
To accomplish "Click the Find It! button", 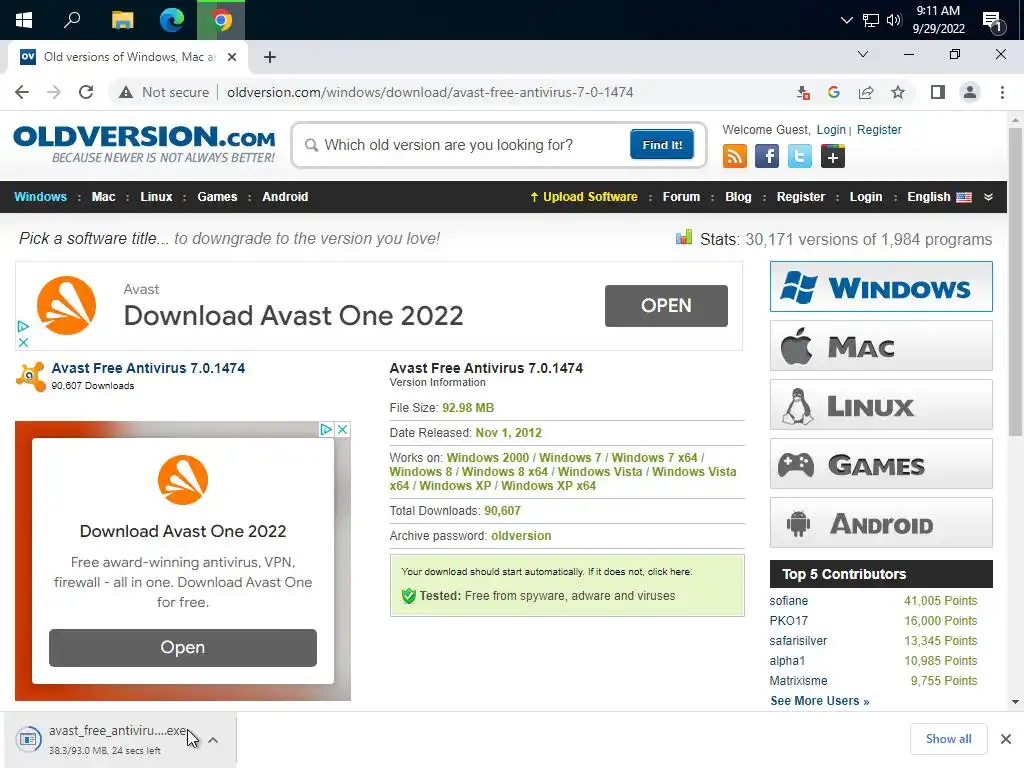I will 662,144.
